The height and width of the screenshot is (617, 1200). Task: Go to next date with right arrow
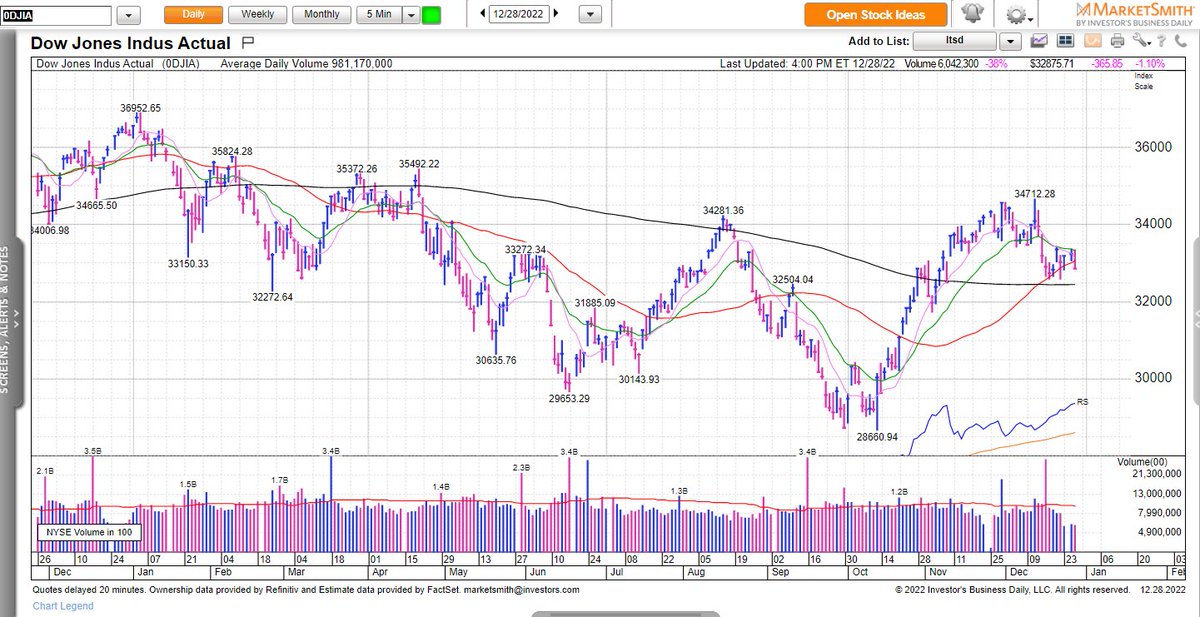556,14
